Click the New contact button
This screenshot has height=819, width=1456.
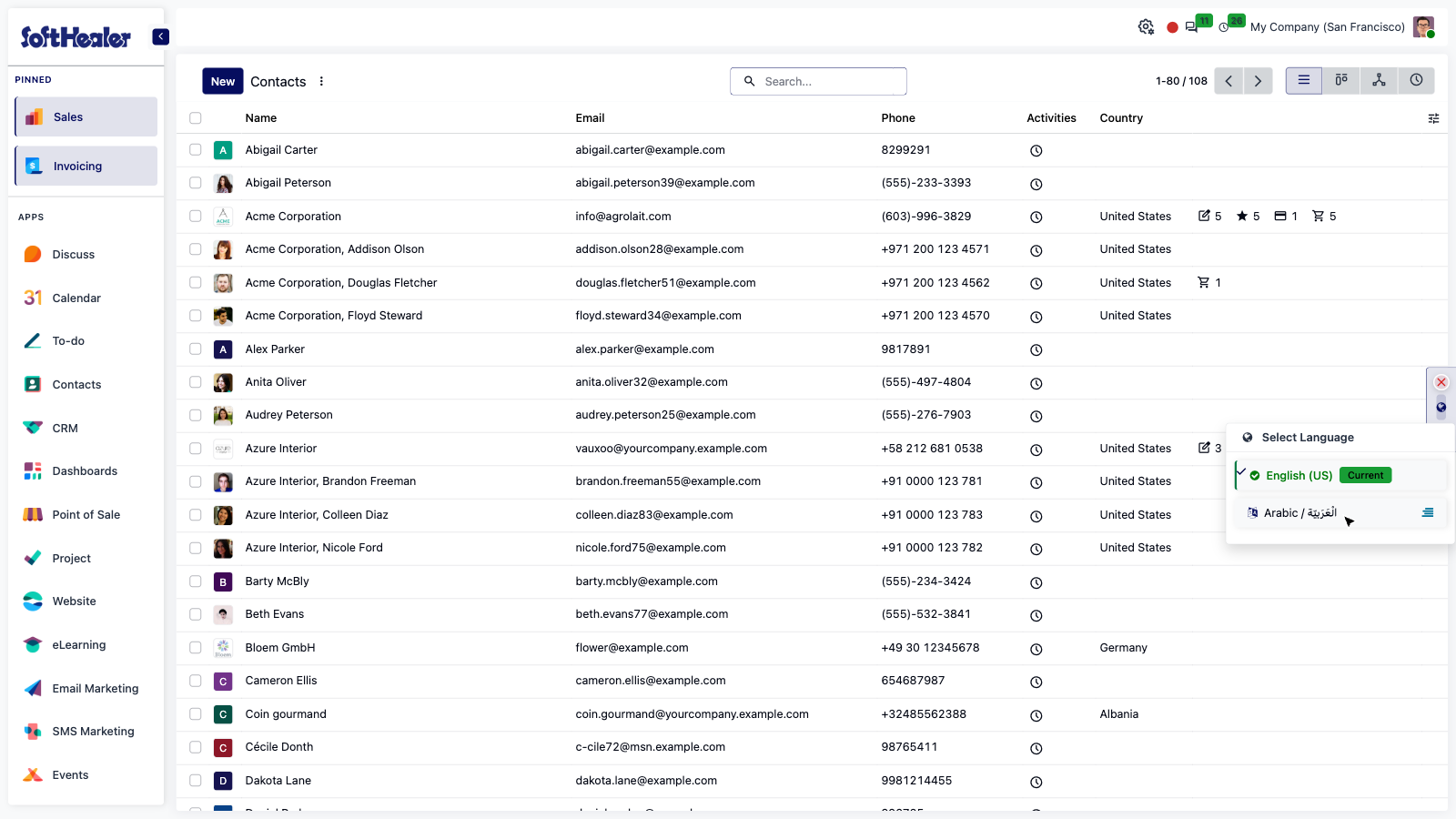click(x=223, y=81)
